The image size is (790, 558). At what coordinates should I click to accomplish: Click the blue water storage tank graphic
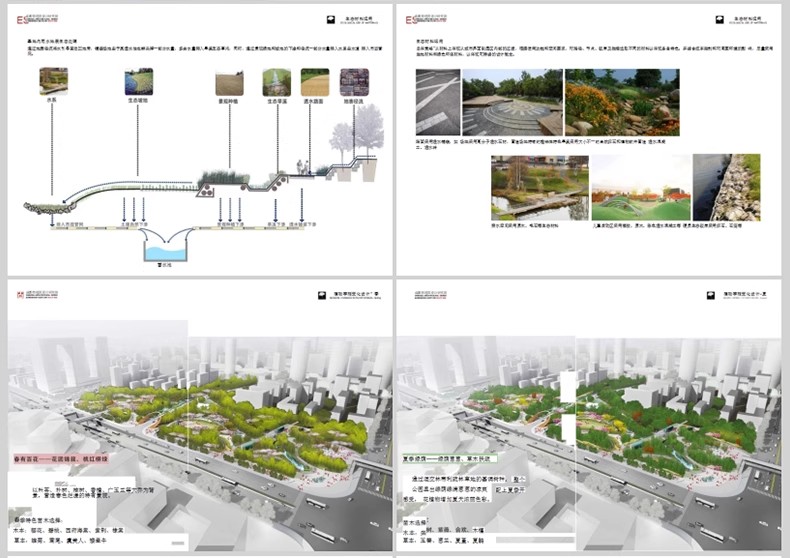[x=166, y=250]
